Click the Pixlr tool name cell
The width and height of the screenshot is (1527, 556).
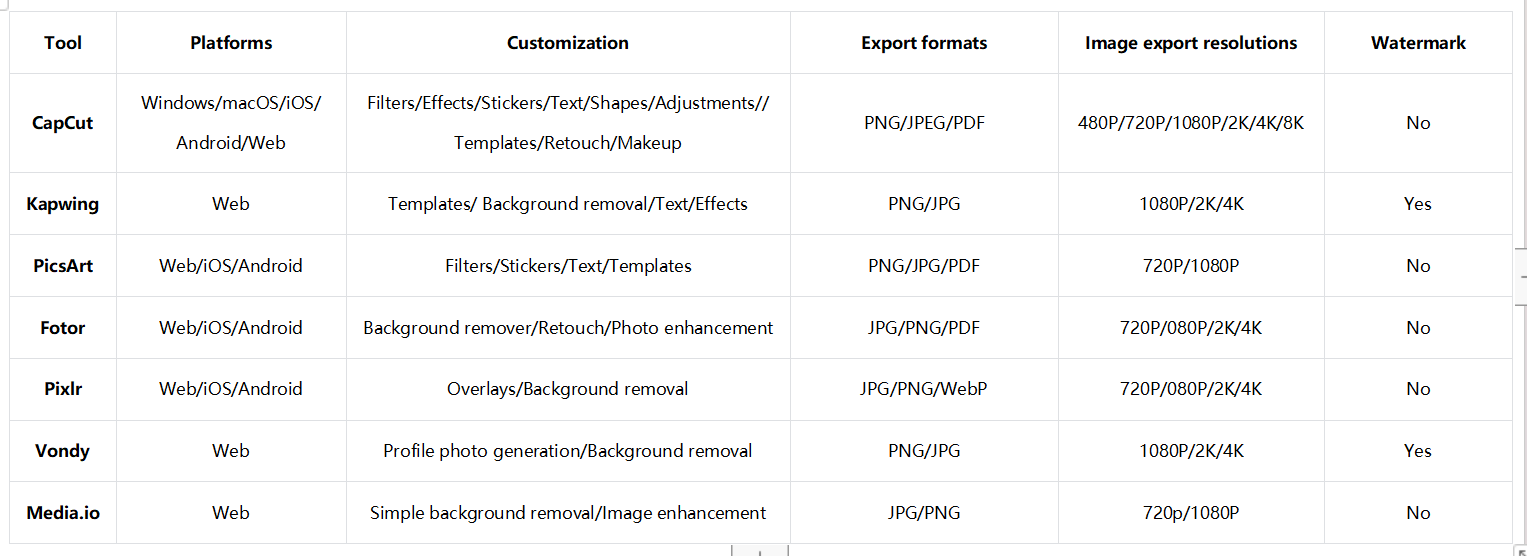tap(63, 389)
